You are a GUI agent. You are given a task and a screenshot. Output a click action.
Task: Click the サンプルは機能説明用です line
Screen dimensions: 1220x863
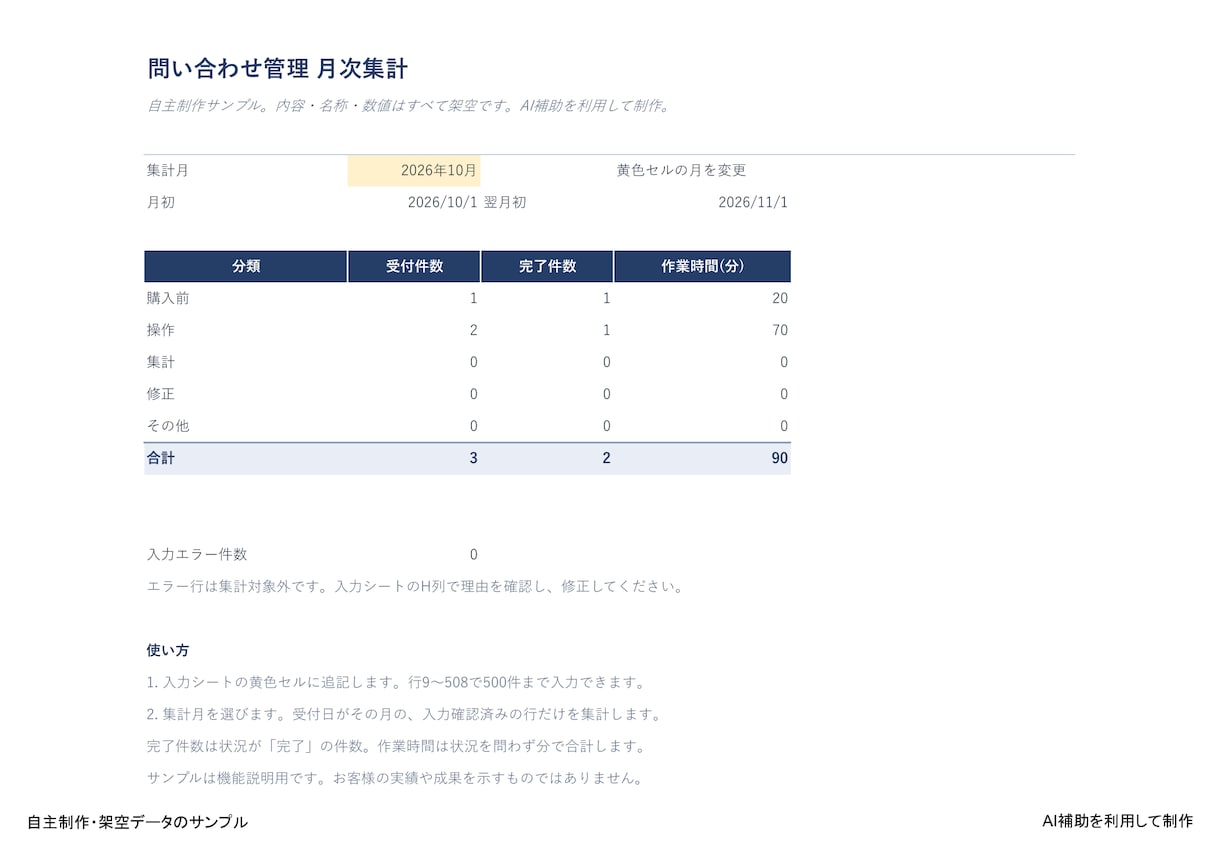tap(396, 779)
